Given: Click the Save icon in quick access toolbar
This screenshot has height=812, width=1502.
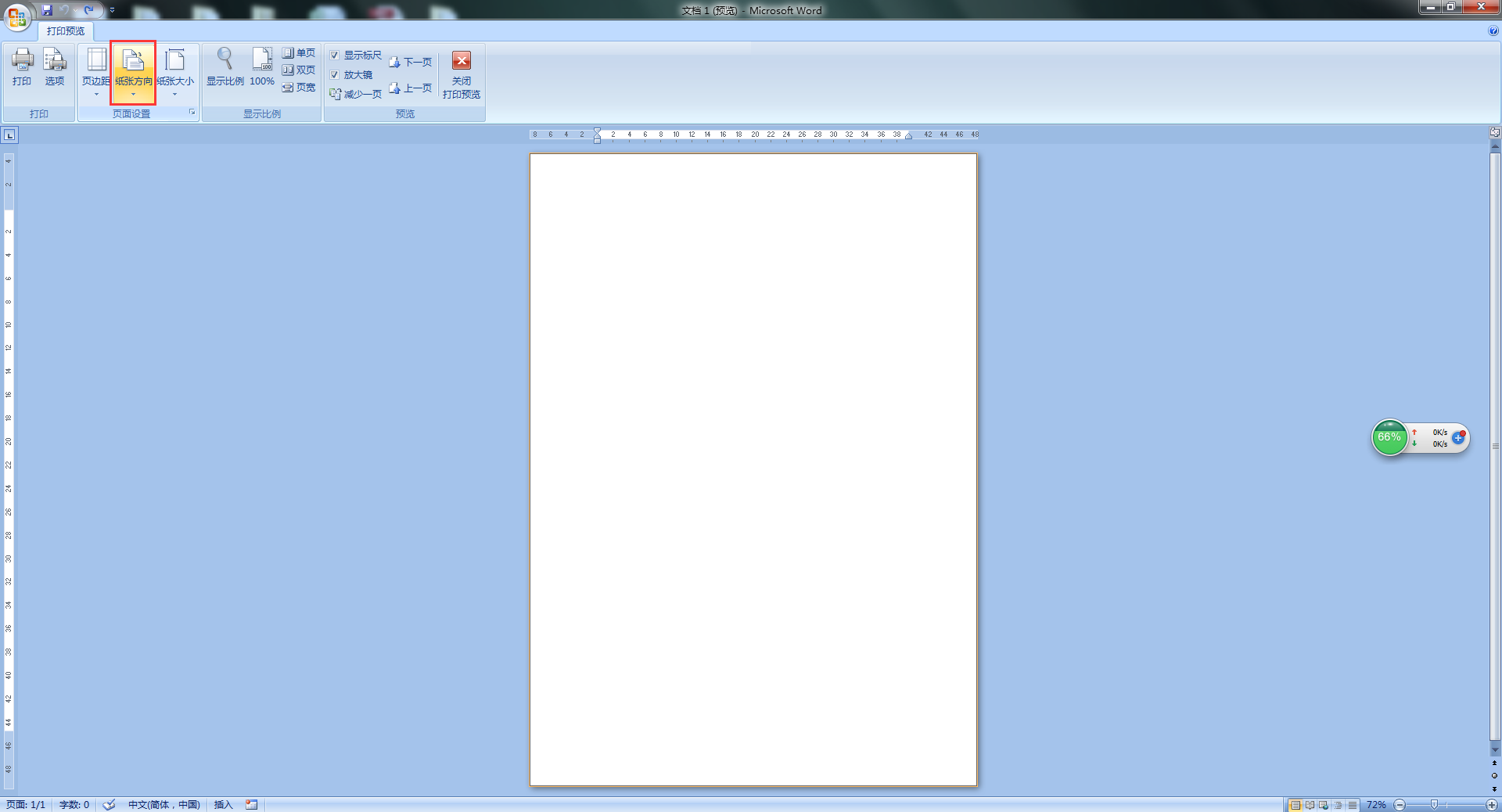Looking at the screenshot, I should pyautogui.click(x=47, y=10).
